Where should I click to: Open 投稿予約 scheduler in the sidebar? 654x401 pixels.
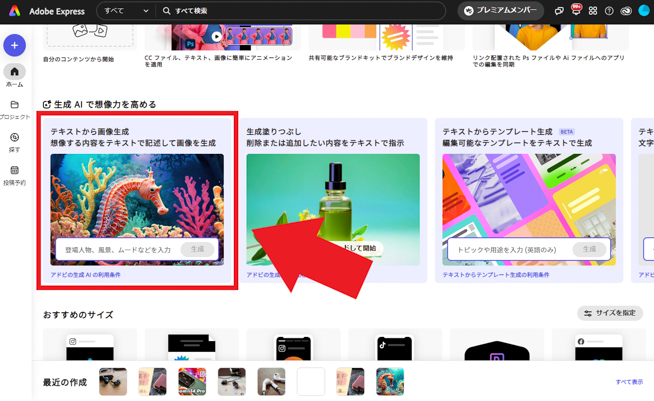[14, 175]
